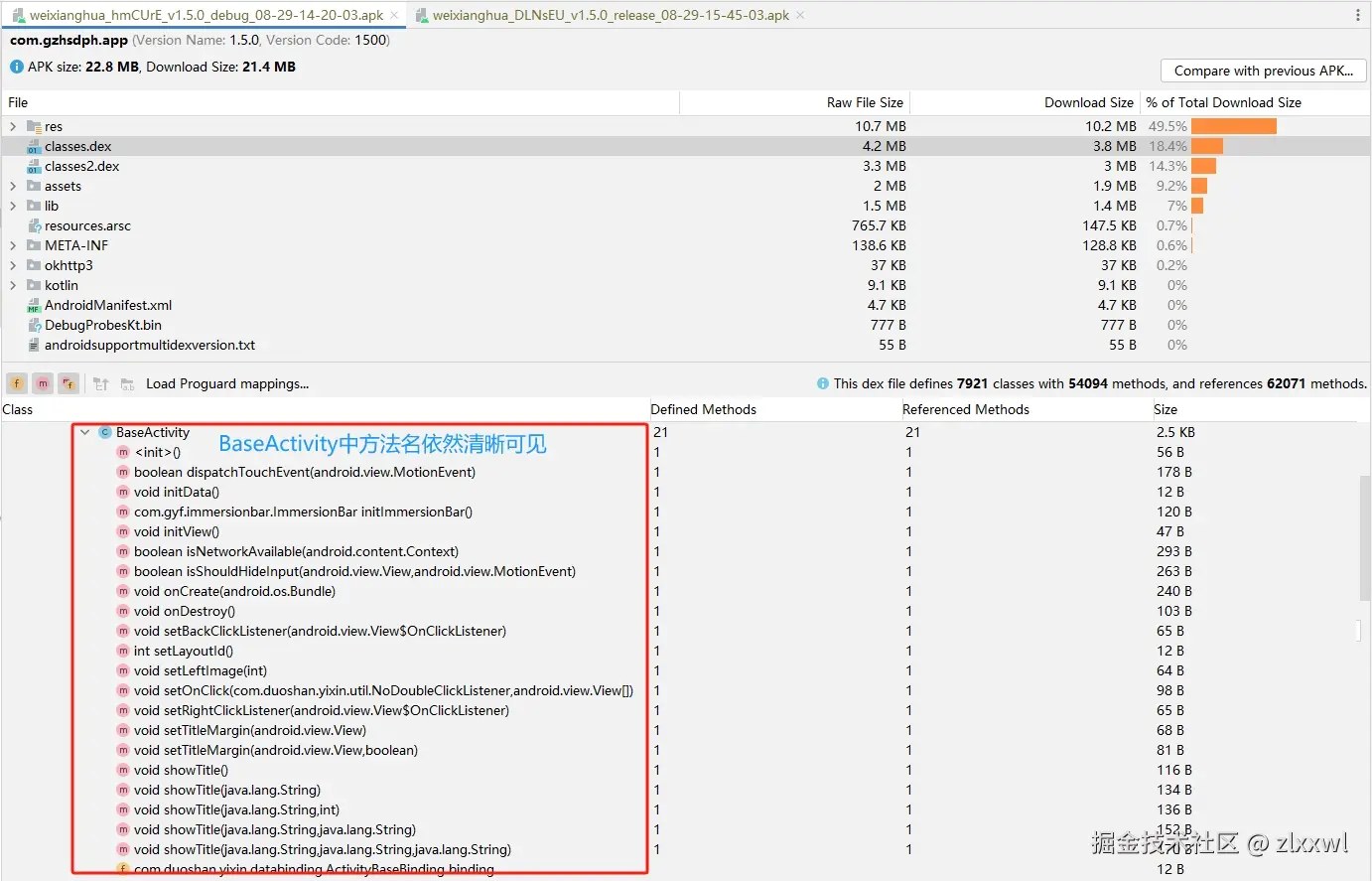This screenshot has width=1372, height=881.
Task: Click the databinding ActivityBaseBinding field icon
Action: point(123,869)
